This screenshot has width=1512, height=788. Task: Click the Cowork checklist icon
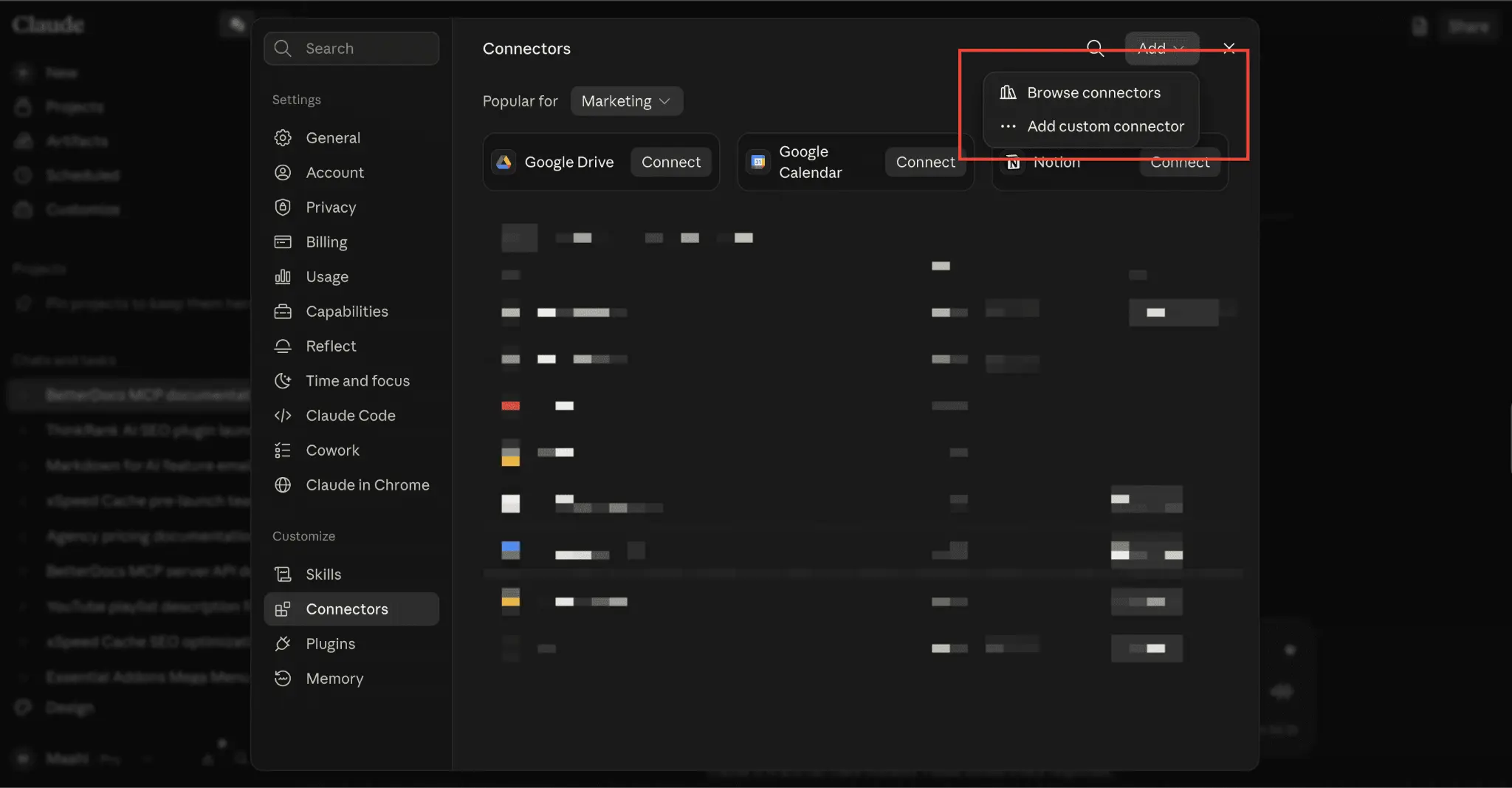(x=283, y=450)
